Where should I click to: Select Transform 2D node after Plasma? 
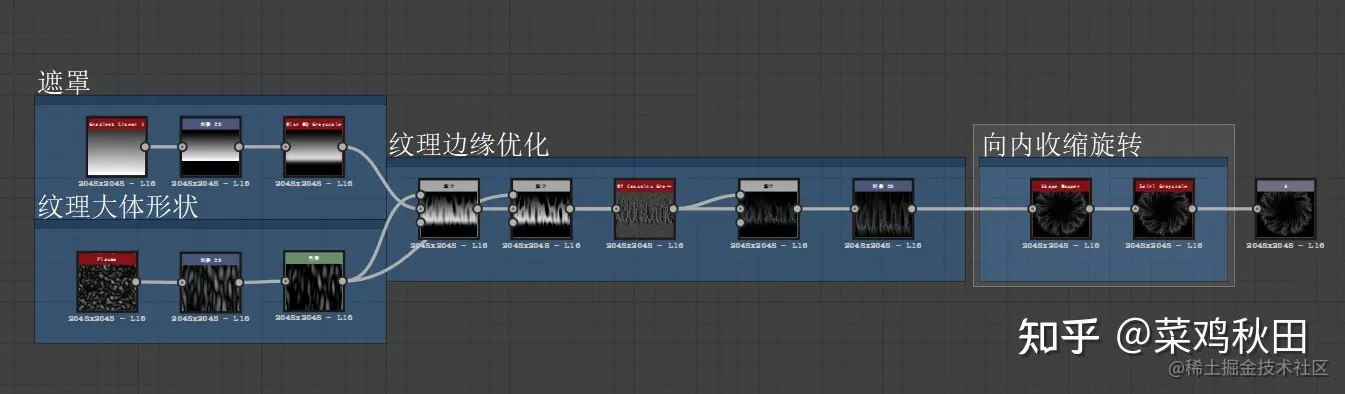click(211, 281)
